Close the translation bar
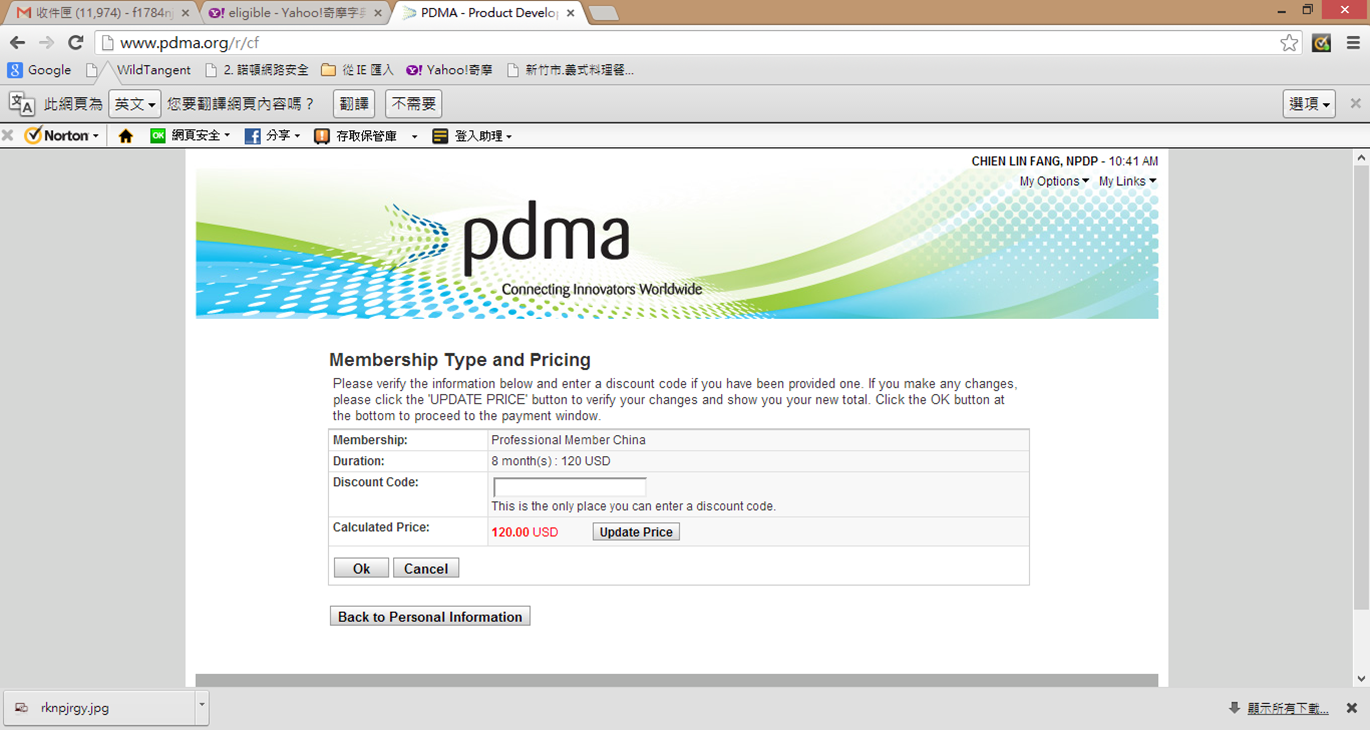This screenshot has width=1370, height=730. coord(1355,104)
